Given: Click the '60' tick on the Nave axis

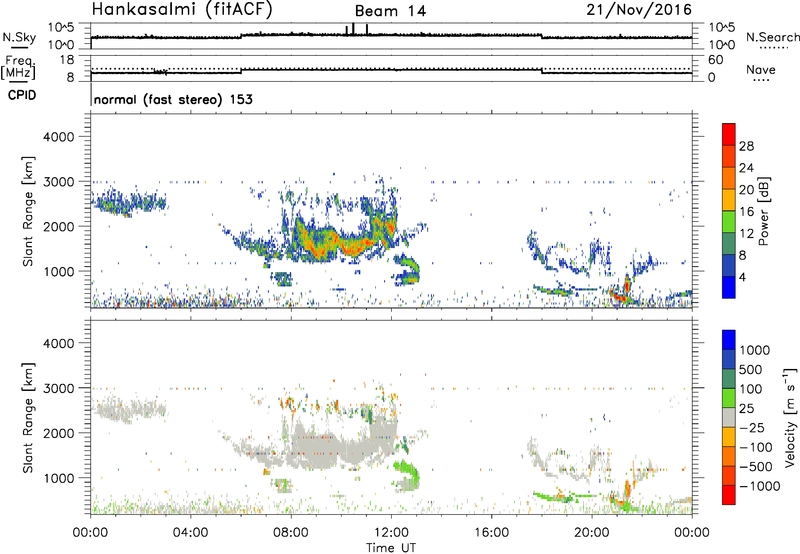Looking at the screenshot, I should [715, 60].
